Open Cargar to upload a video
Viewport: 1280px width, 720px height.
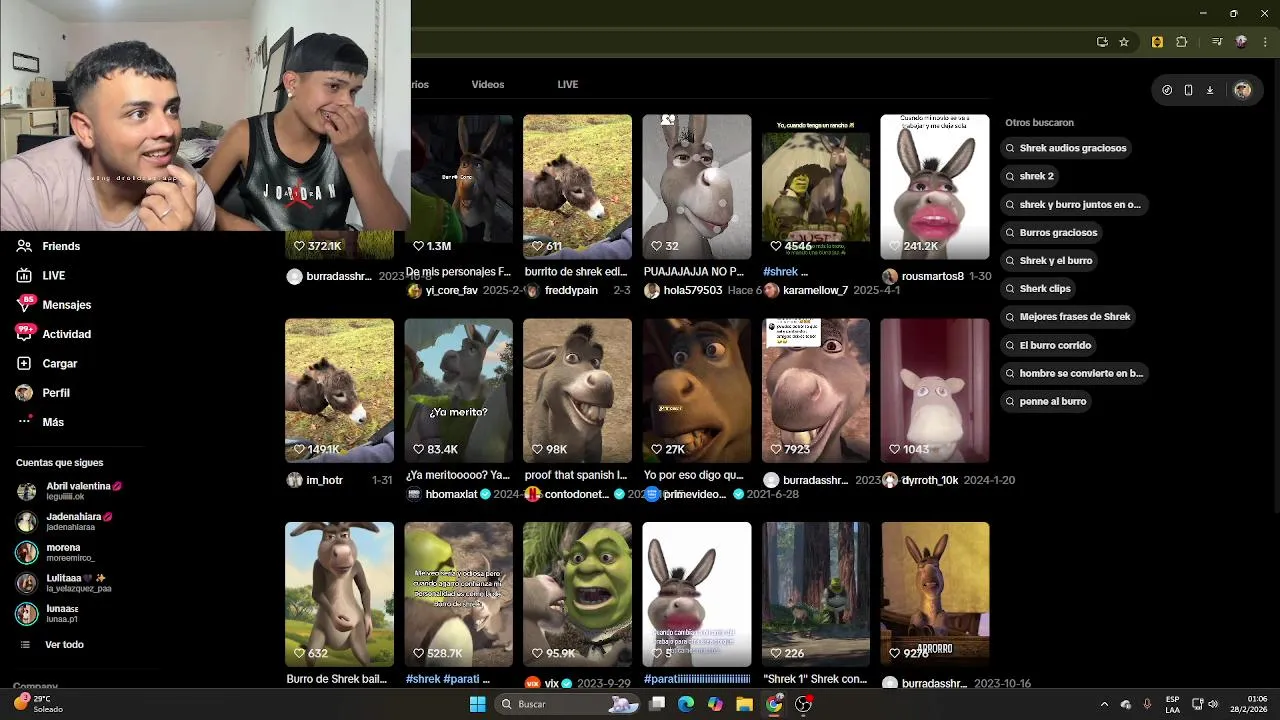[47, 363]
